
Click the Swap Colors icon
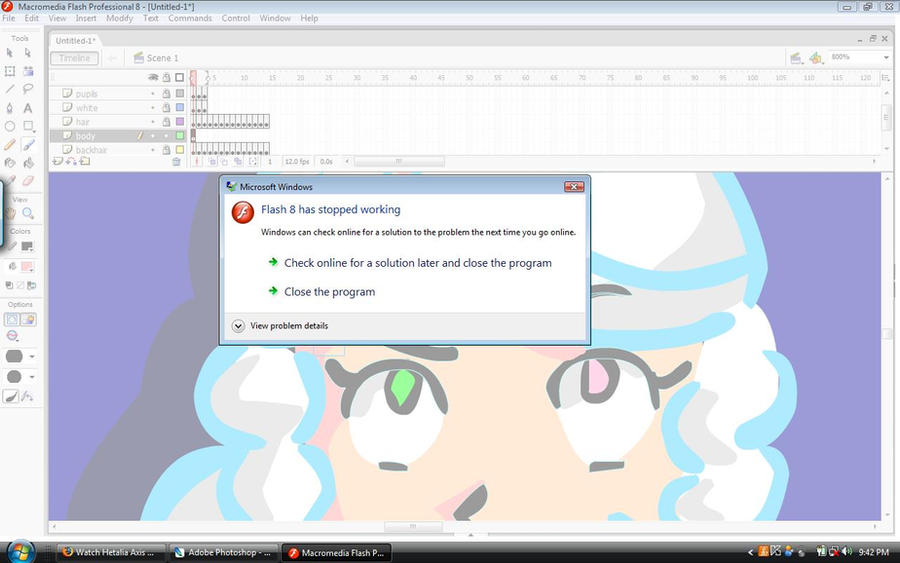tap(32, 285)
